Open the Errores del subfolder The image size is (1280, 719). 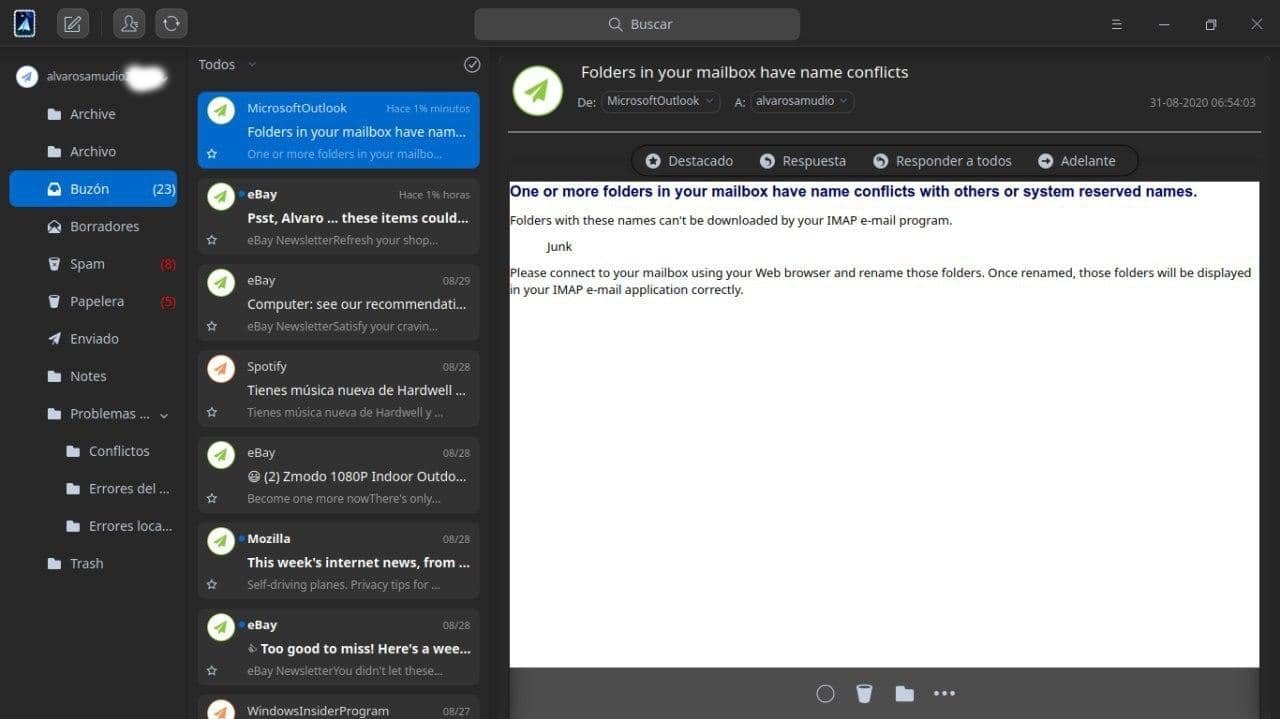93,489
